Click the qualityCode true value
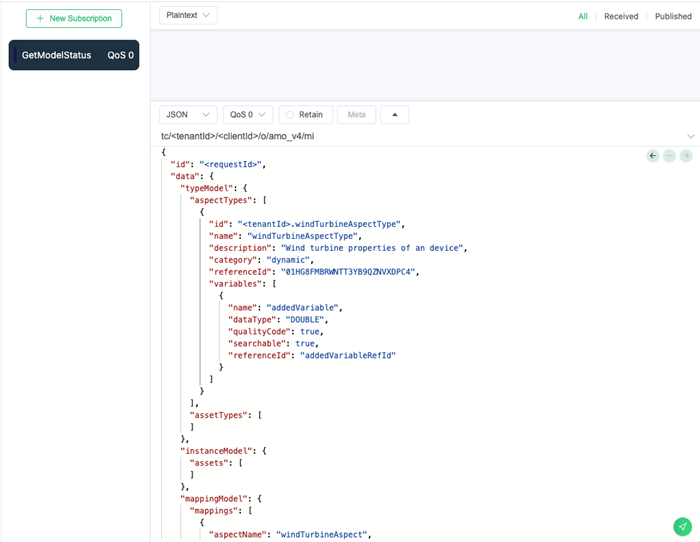The width and height of the screenshot is (700, 542). pyautogui.click(x=310, y=331)
